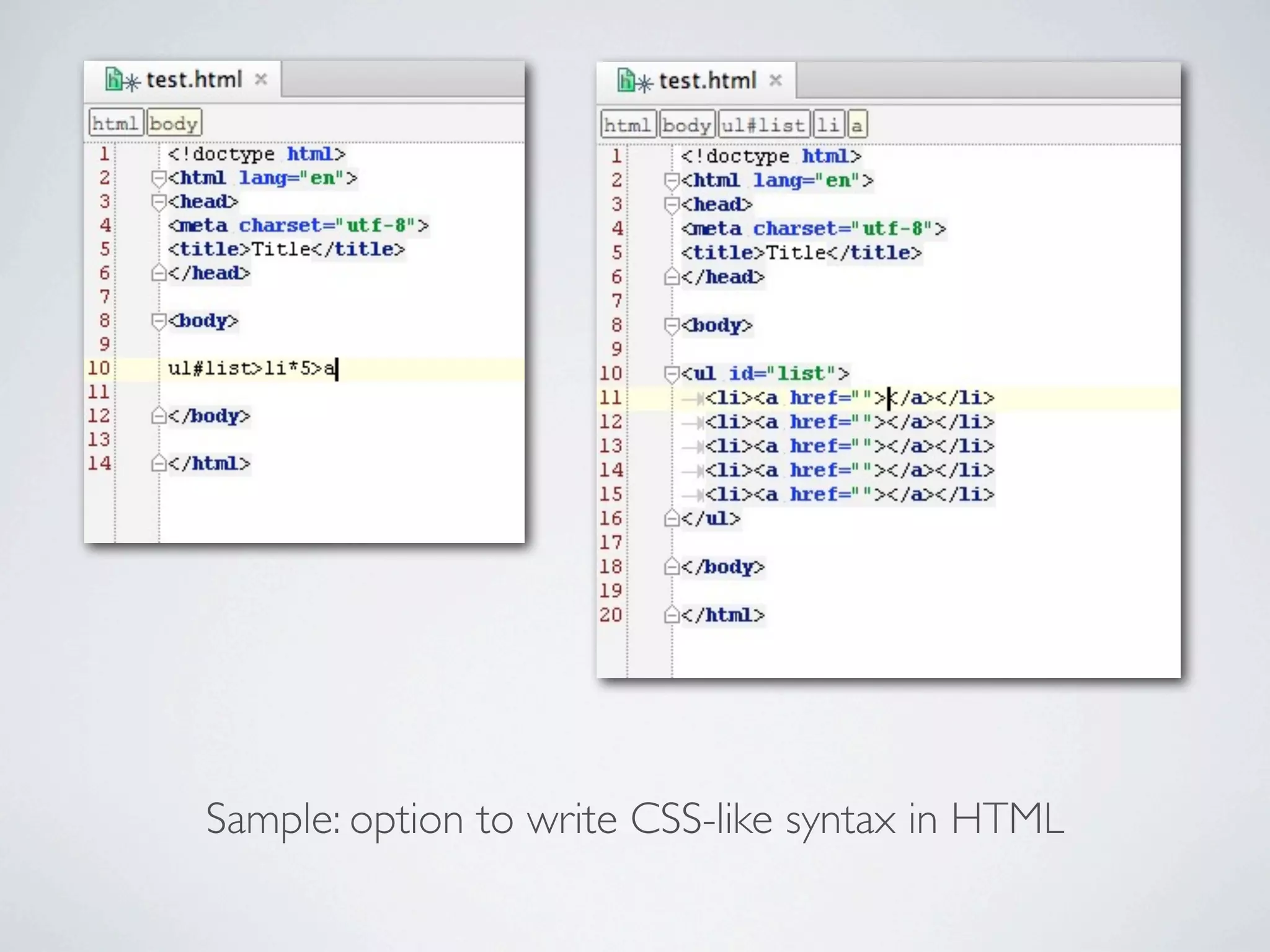Click '<html lang="en">' in left editor
Screen dimensions: 1270x952
pyautogui.click(x=262, y=178)
